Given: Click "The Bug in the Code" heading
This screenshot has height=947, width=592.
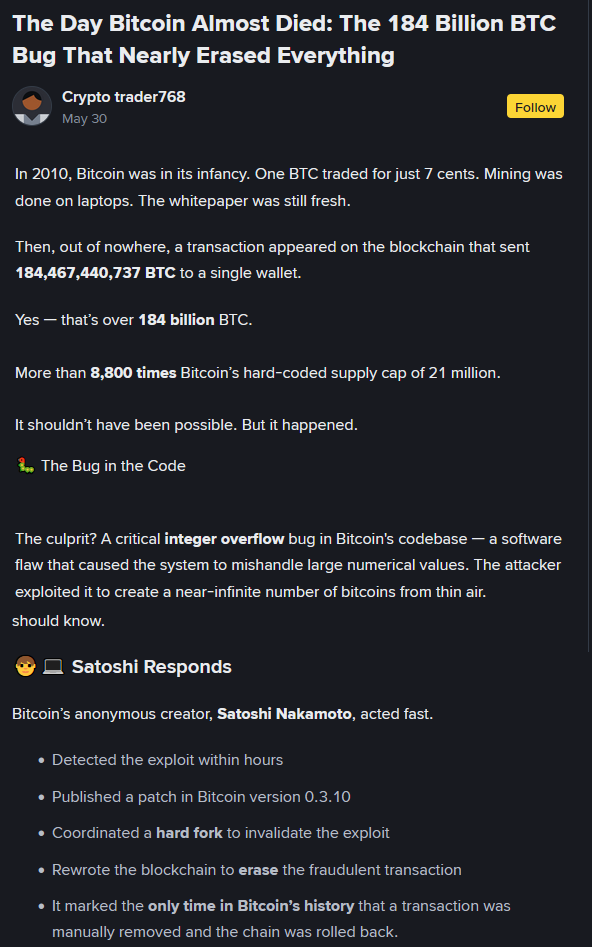Looking at the screenshot, I should click(113, 466).
